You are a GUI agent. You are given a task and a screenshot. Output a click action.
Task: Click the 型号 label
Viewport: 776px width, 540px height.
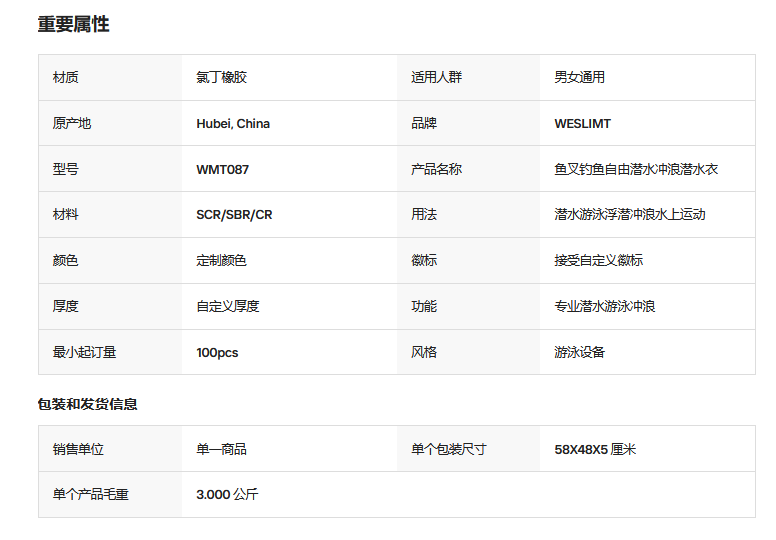pyautogui.click(x=65, y=169)
